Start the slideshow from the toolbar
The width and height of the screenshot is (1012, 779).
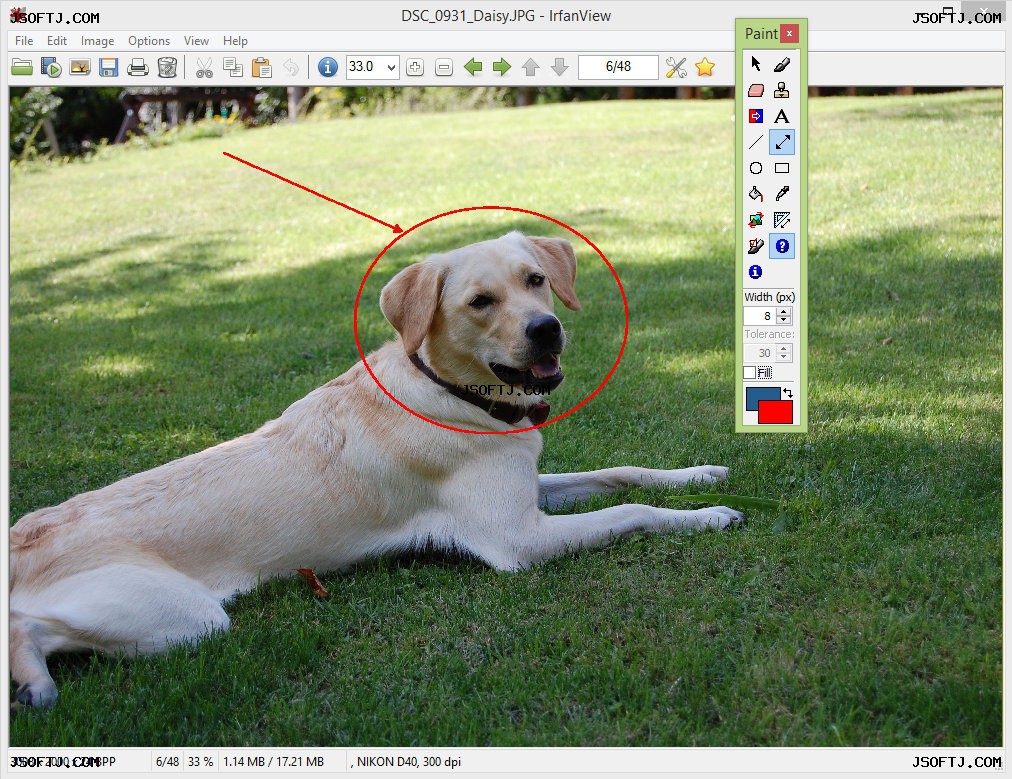tap(51, 67)
